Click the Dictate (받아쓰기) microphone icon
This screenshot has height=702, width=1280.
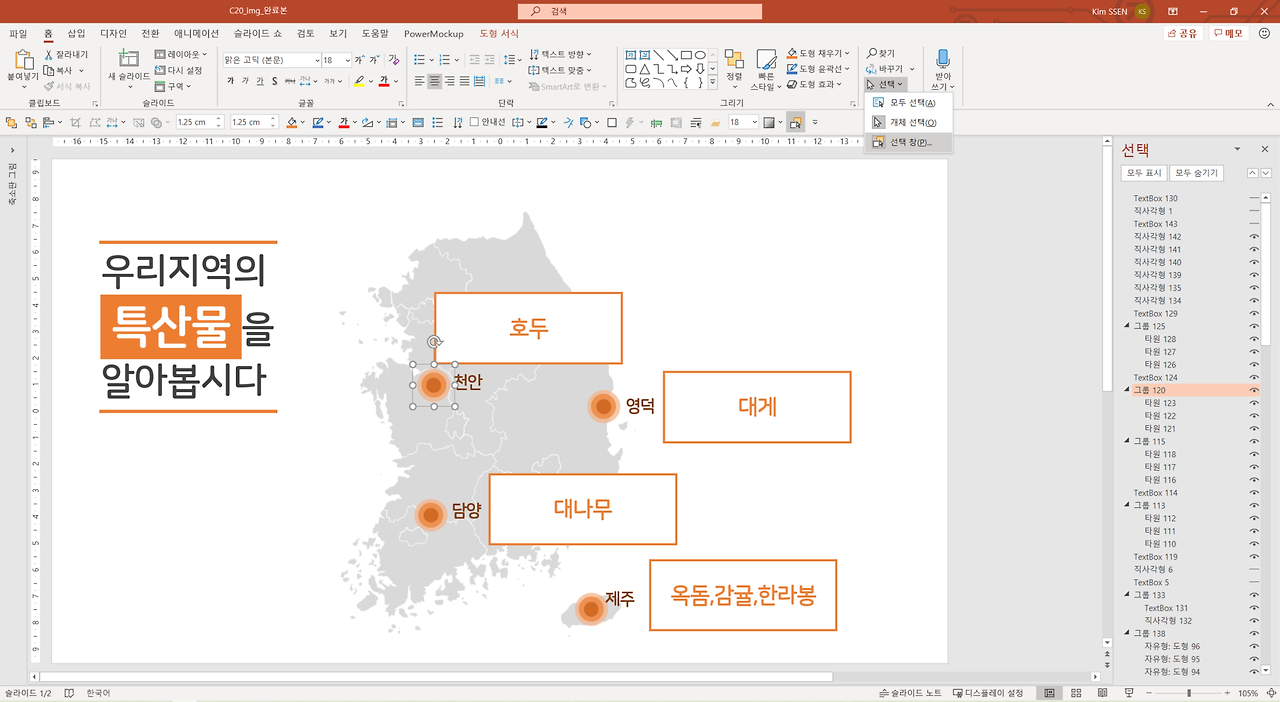942,60
